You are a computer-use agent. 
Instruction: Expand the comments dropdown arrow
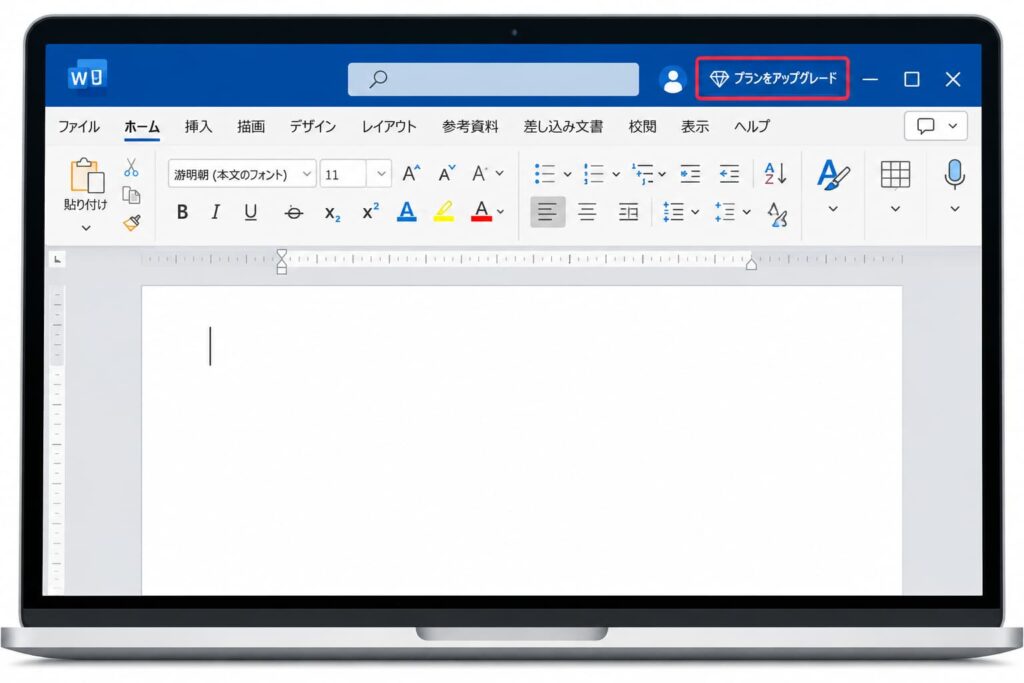[953, 126]
